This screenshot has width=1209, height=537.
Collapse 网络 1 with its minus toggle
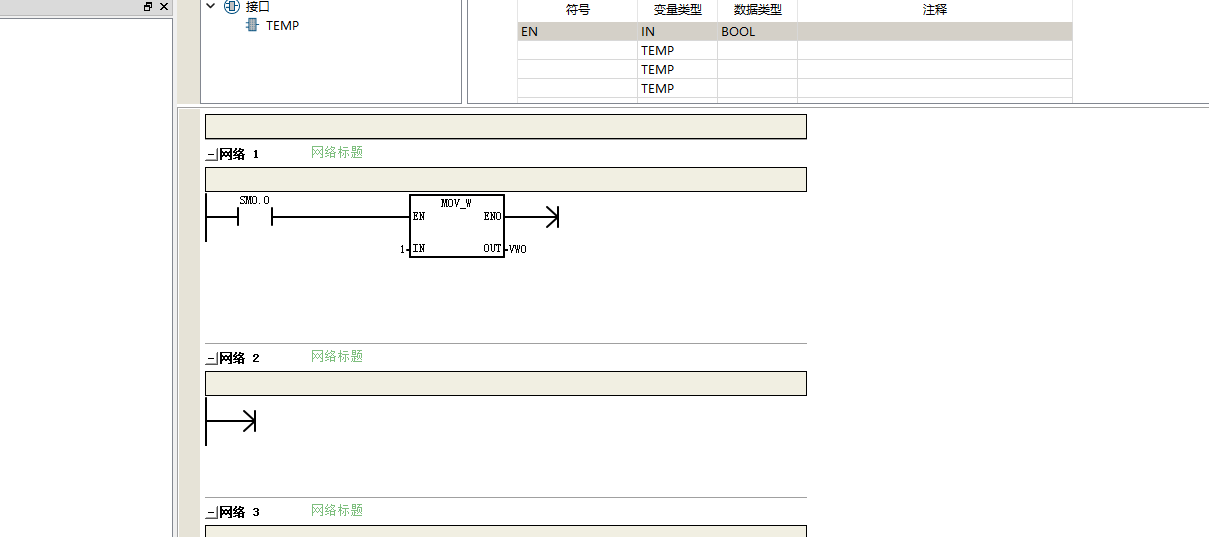pyautogui.click(x=211, y=155)
